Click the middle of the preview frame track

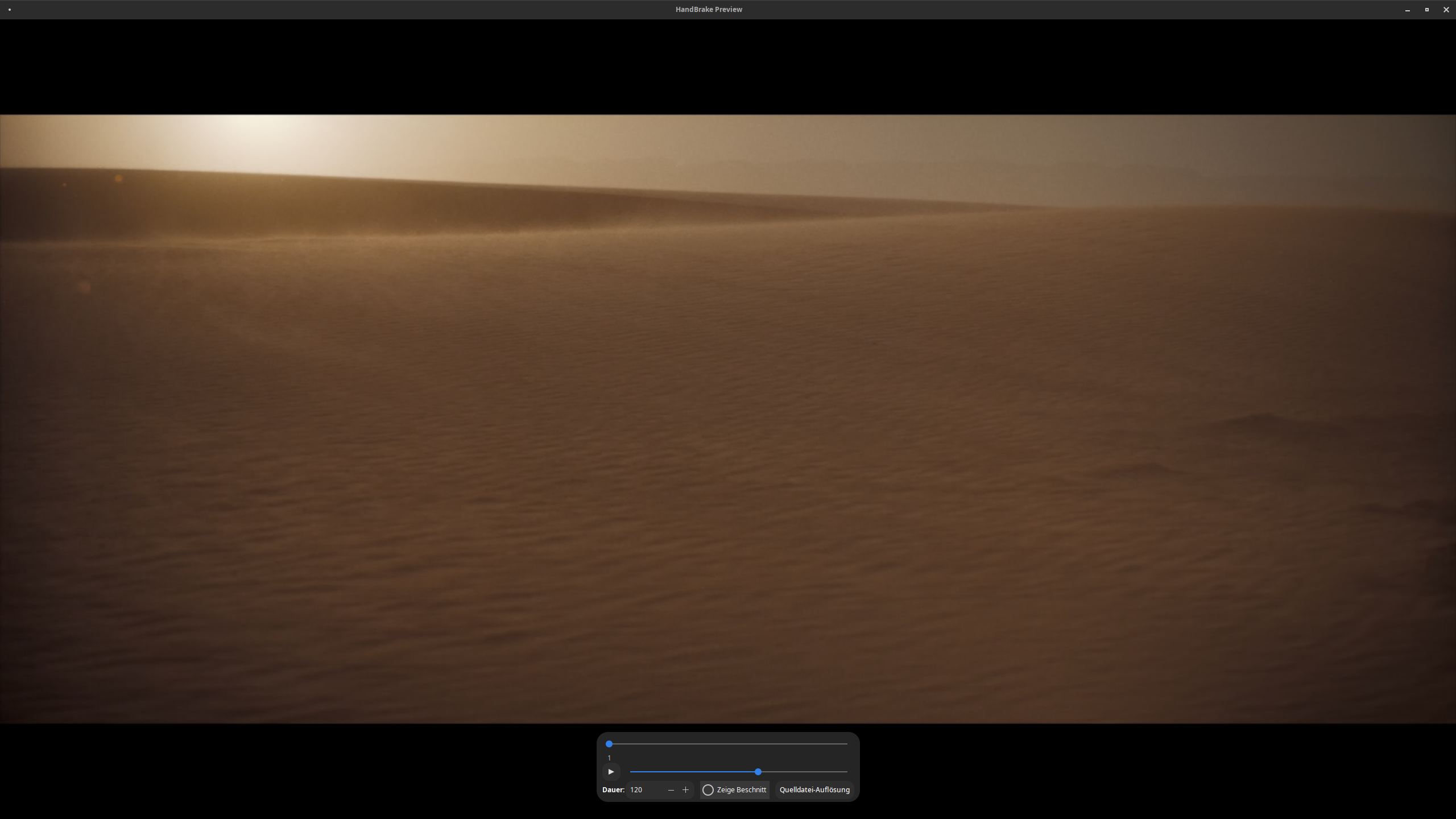pos(728,744)
